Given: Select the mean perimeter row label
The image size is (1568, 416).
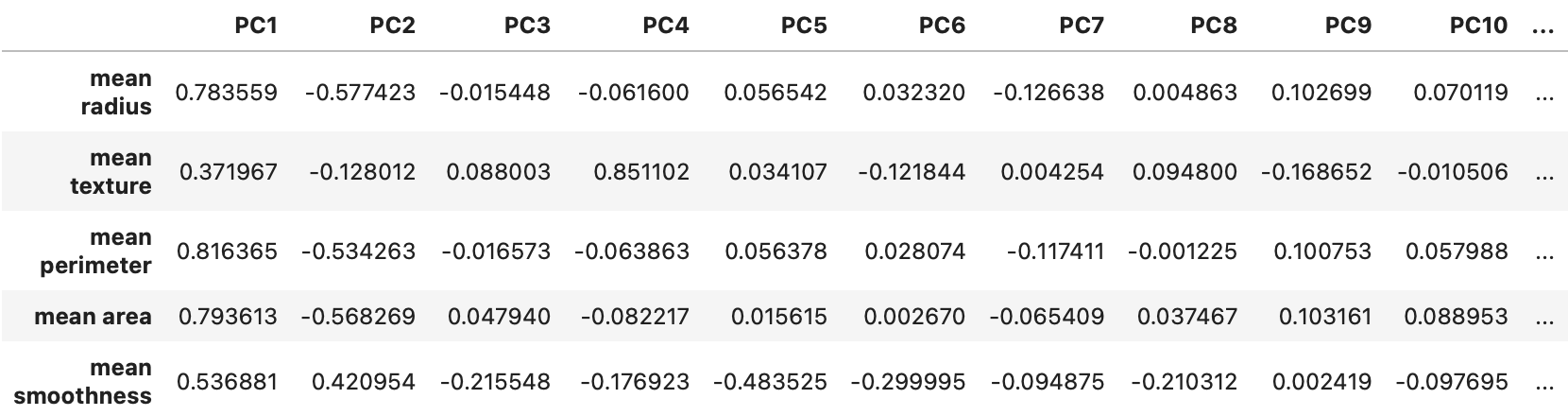Looking at the screenshot, I should point(95,251).
